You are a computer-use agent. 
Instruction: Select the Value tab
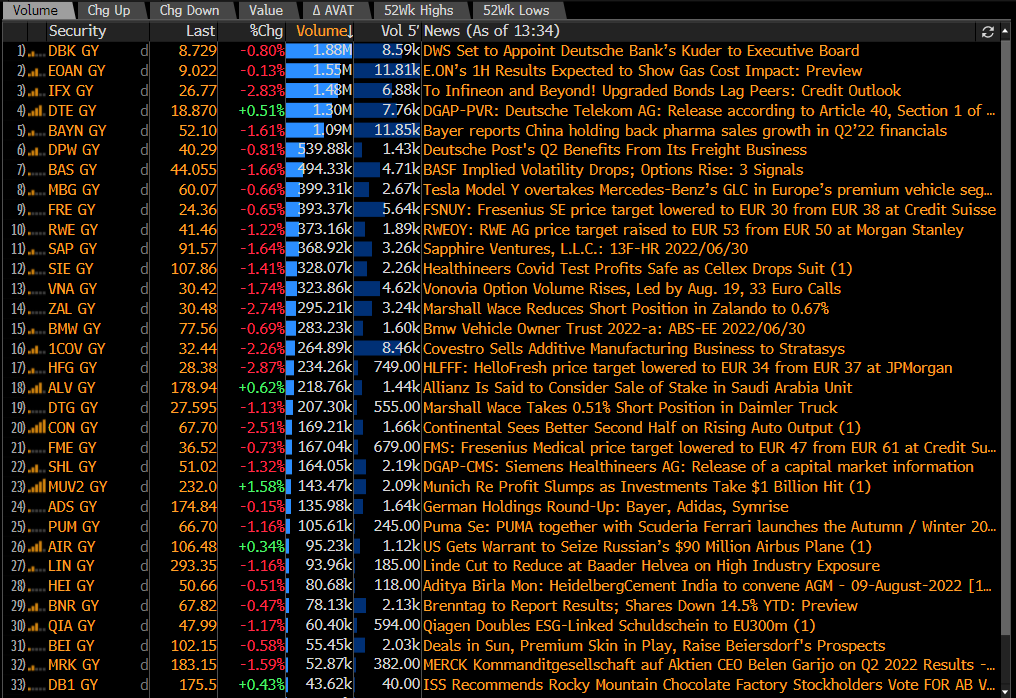266,10
